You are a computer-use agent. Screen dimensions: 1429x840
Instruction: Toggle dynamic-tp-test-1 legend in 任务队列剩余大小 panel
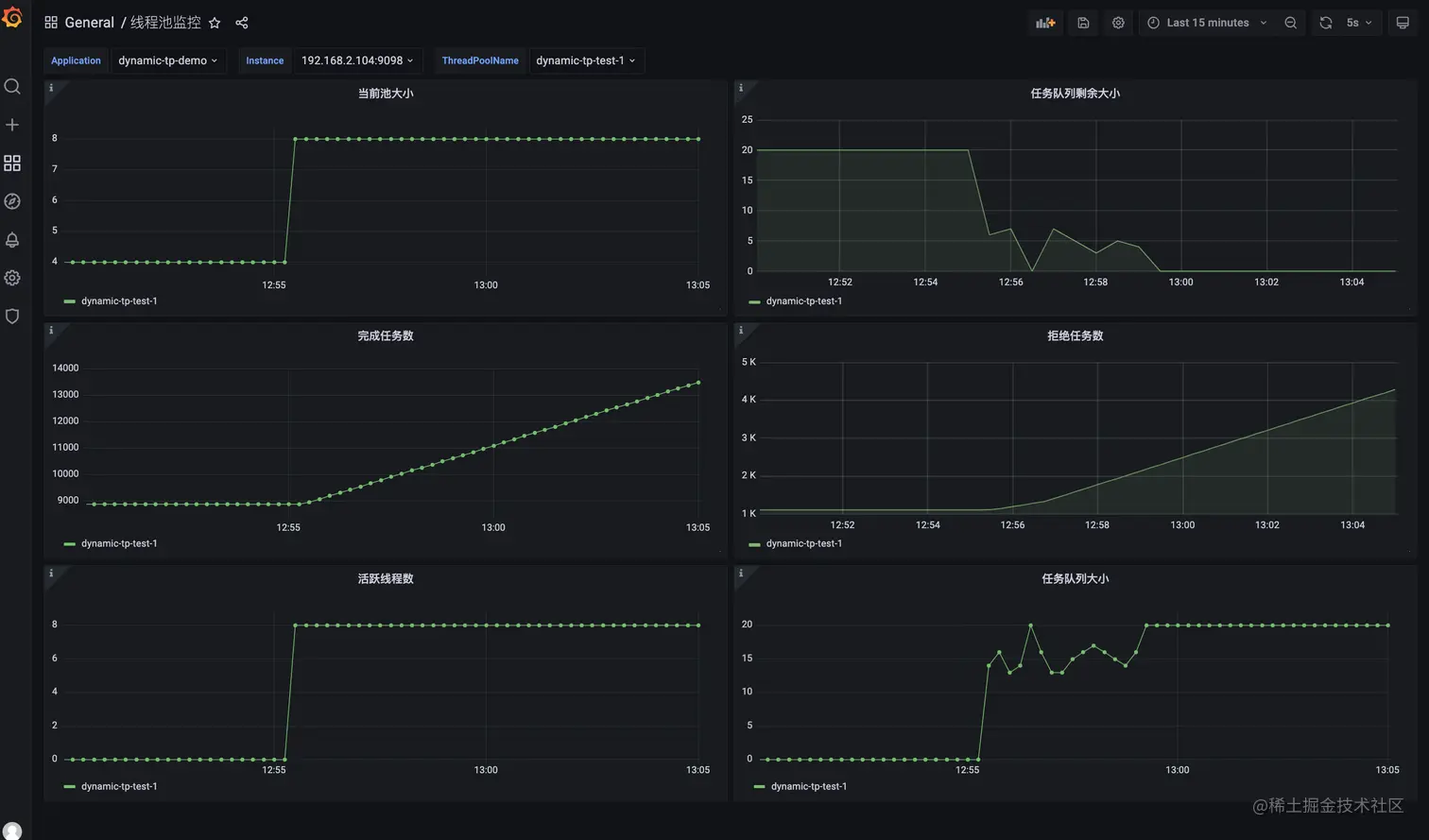click(804, 301)
